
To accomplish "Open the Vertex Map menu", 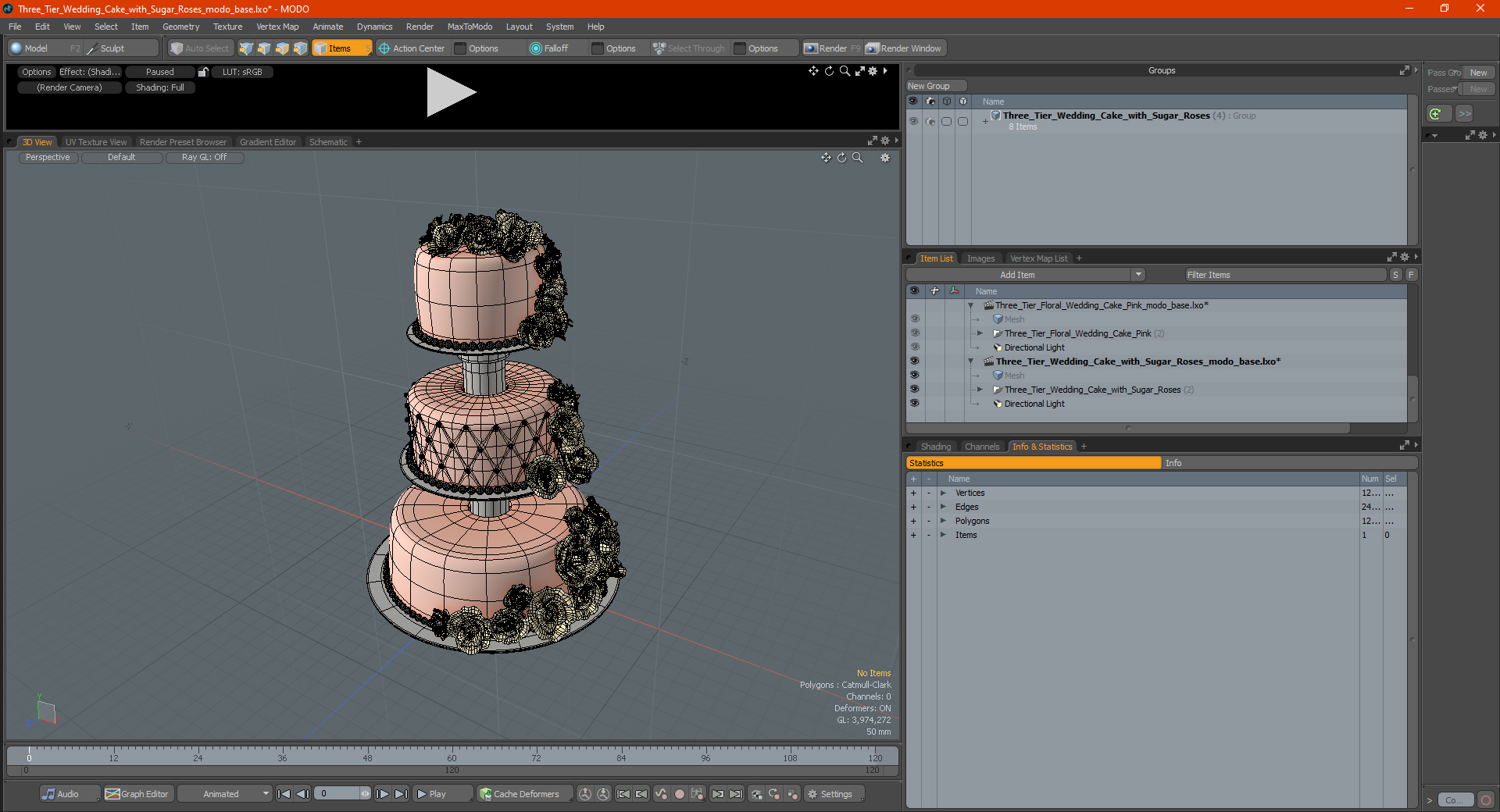I will [277, 27].
